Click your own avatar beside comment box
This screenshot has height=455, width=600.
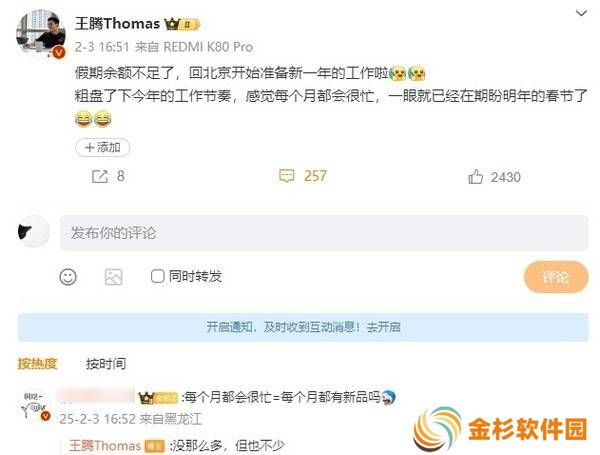[x=34, y=231]
